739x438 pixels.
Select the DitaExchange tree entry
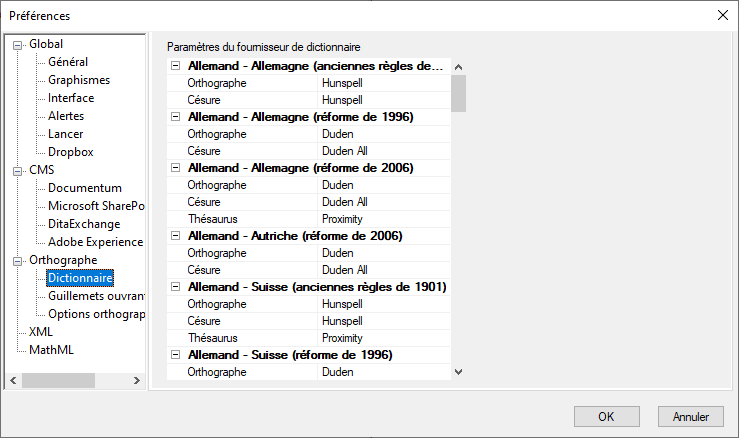coord(84,224)
